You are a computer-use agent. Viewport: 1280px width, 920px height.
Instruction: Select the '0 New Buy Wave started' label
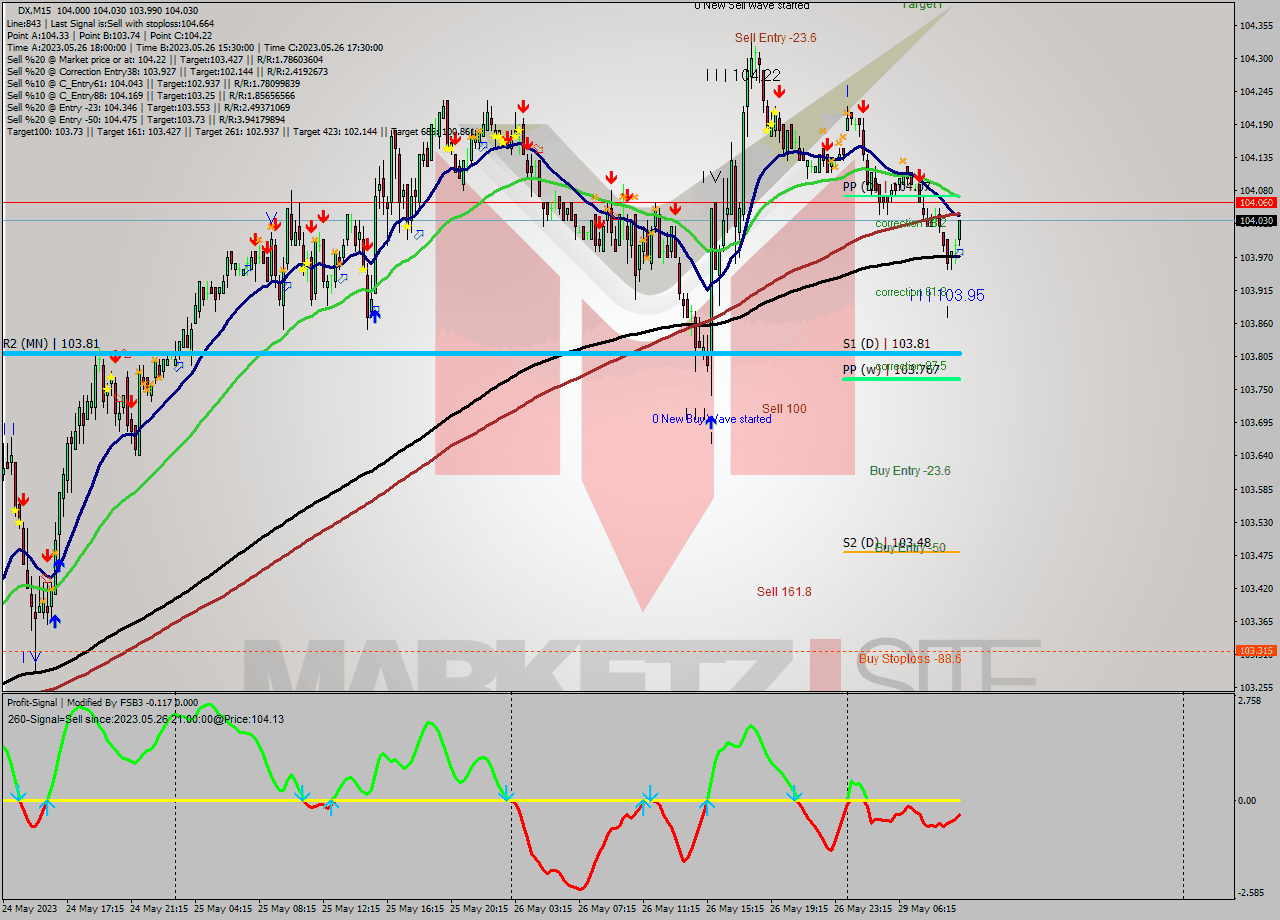(711, 419)
